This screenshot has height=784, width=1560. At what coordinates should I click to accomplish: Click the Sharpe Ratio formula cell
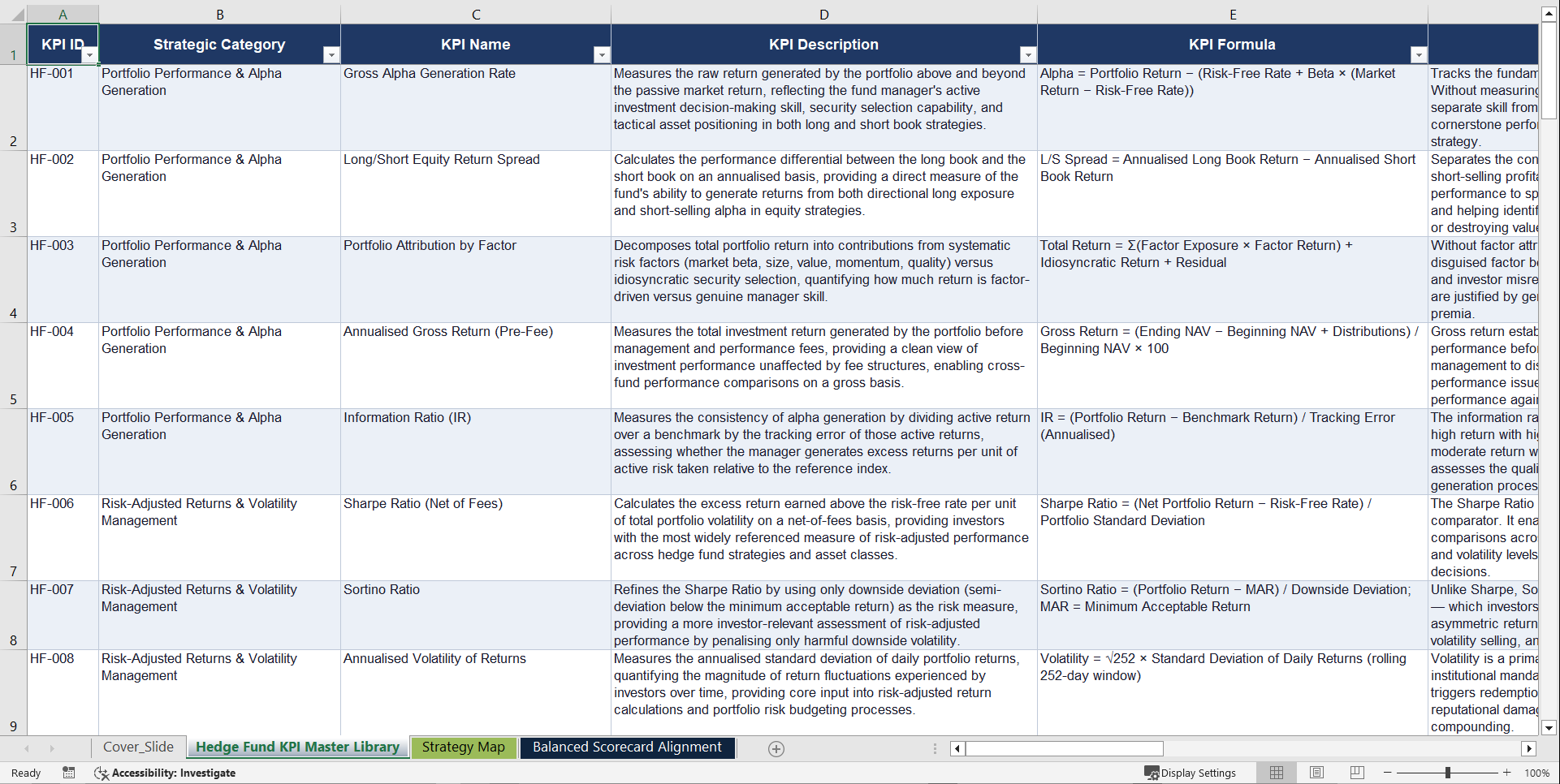(1233, 537)
